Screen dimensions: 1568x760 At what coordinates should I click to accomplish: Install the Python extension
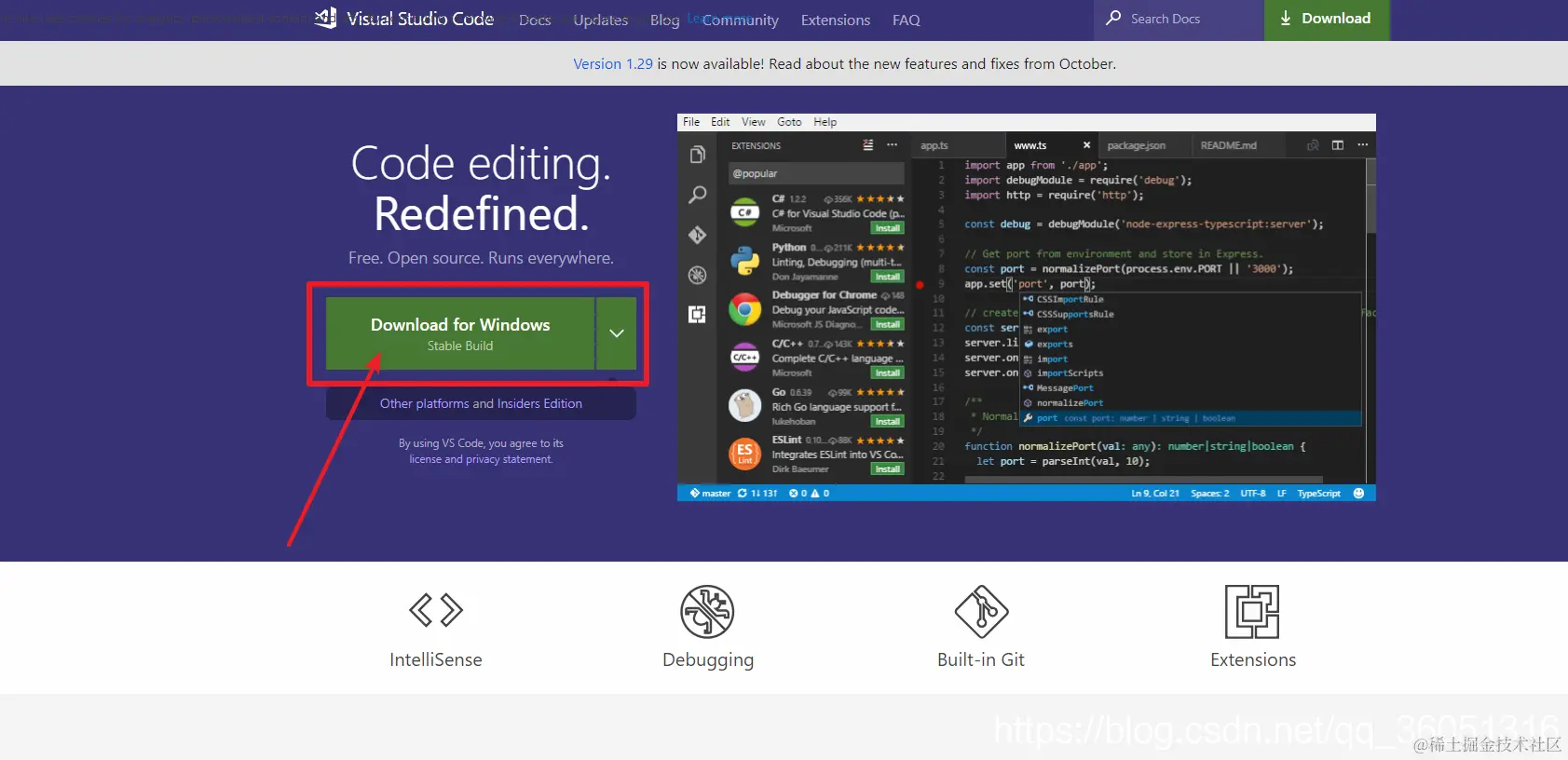click(887, 277)
